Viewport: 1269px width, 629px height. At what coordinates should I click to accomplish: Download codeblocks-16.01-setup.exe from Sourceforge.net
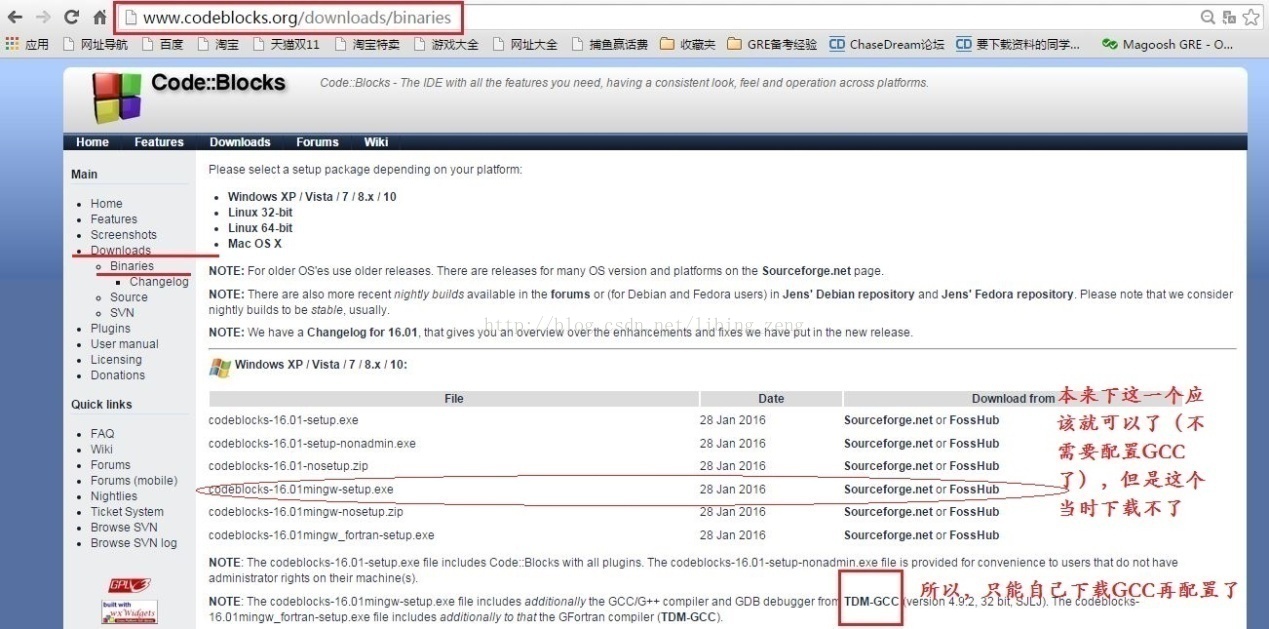pyautogui.click(x=888, y=421)
